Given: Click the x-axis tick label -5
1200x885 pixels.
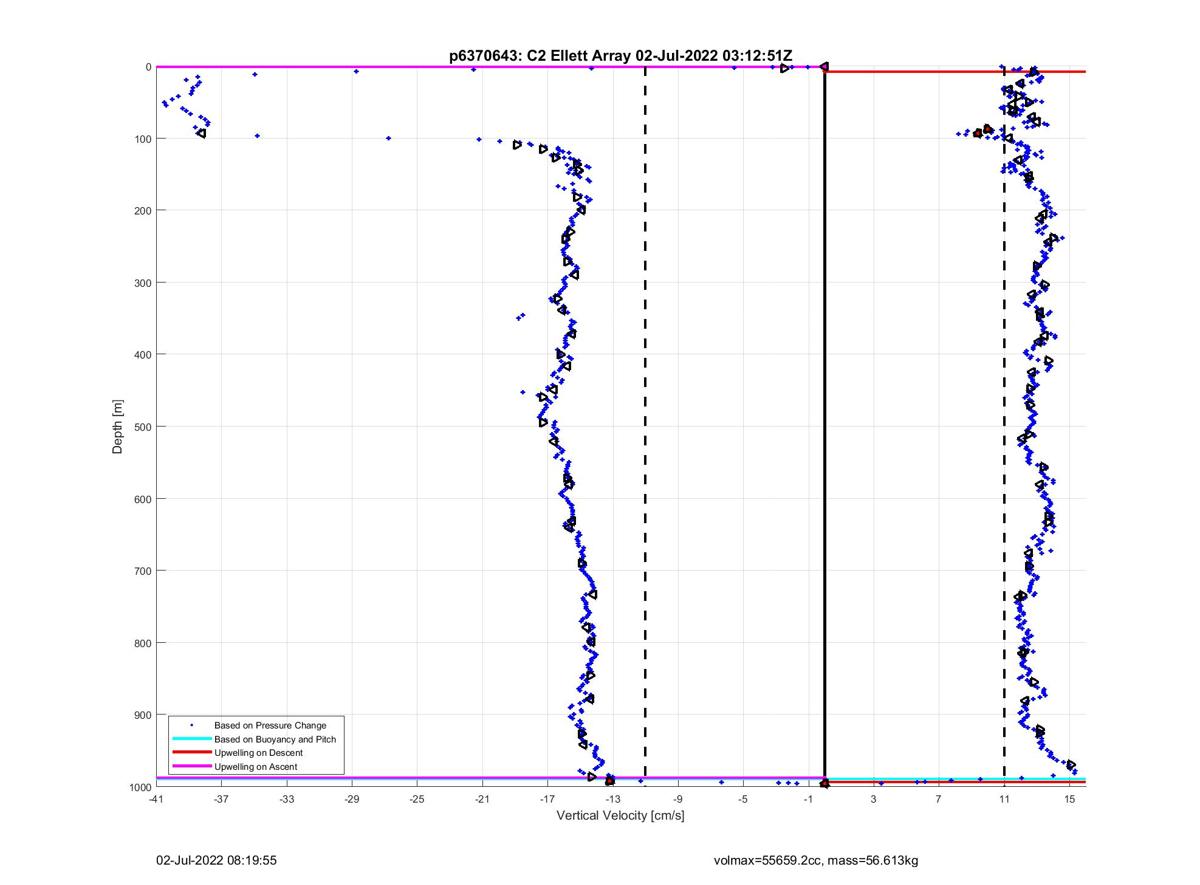Looking at the screenshot, I should [x=743, y=799].
